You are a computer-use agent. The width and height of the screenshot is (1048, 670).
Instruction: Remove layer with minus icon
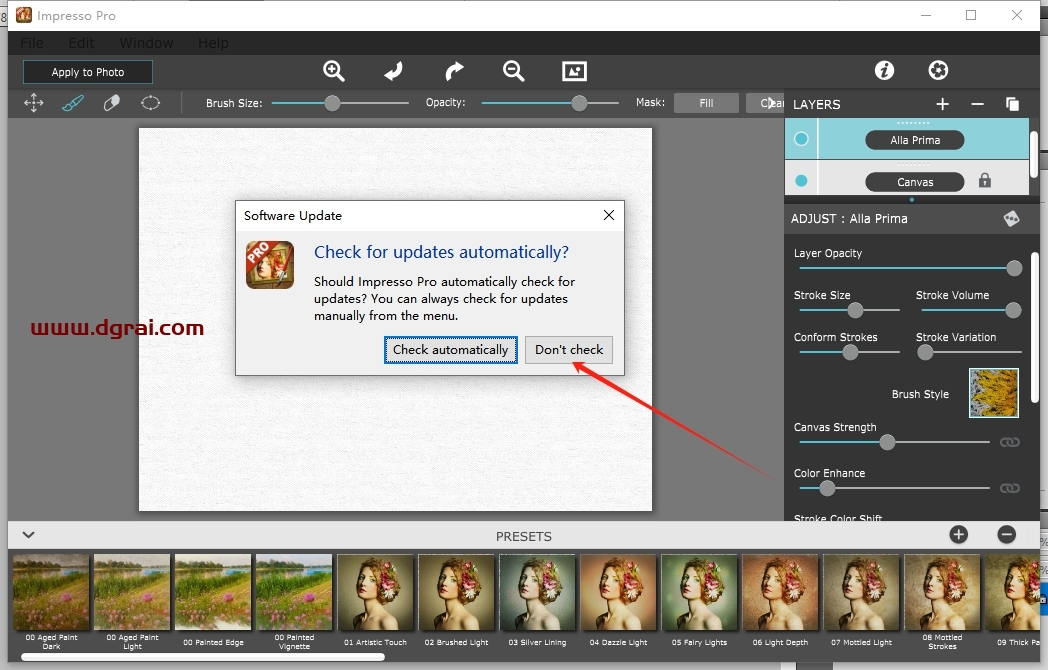click(x=977, y=104)
